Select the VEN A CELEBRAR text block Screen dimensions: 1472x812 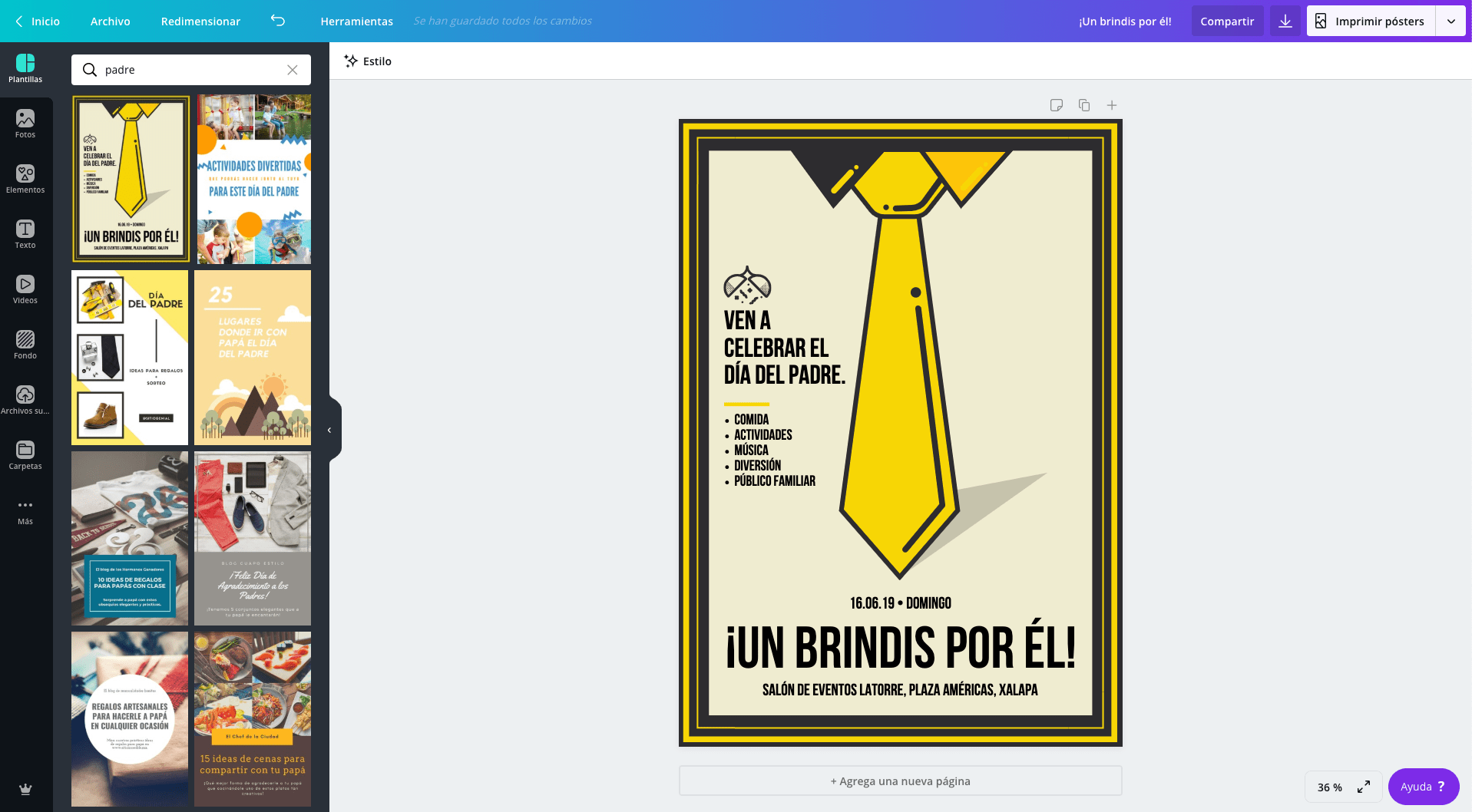click(x=784, y=348)
